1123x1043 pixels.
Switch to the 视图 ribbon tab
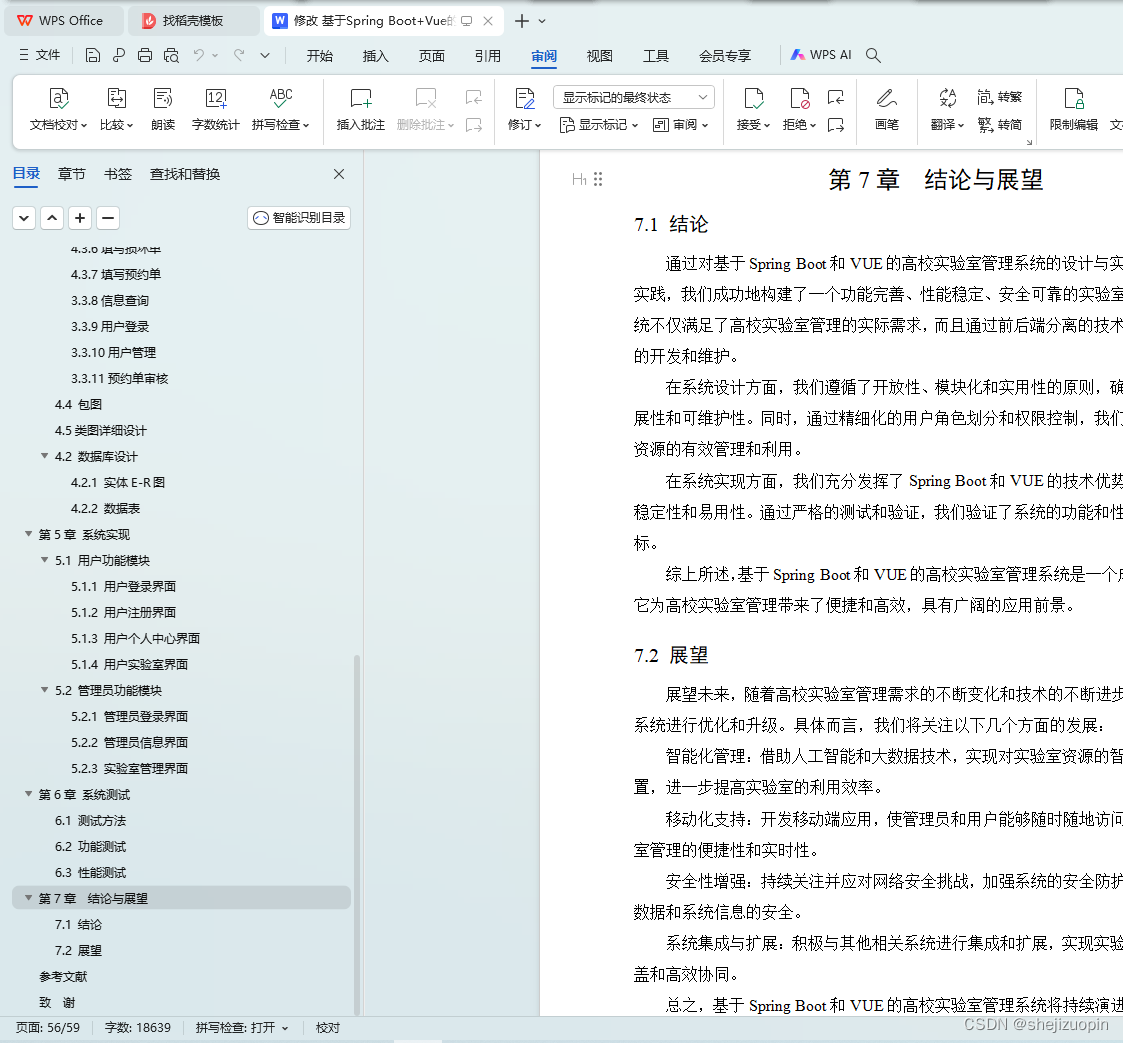point(599,56)
